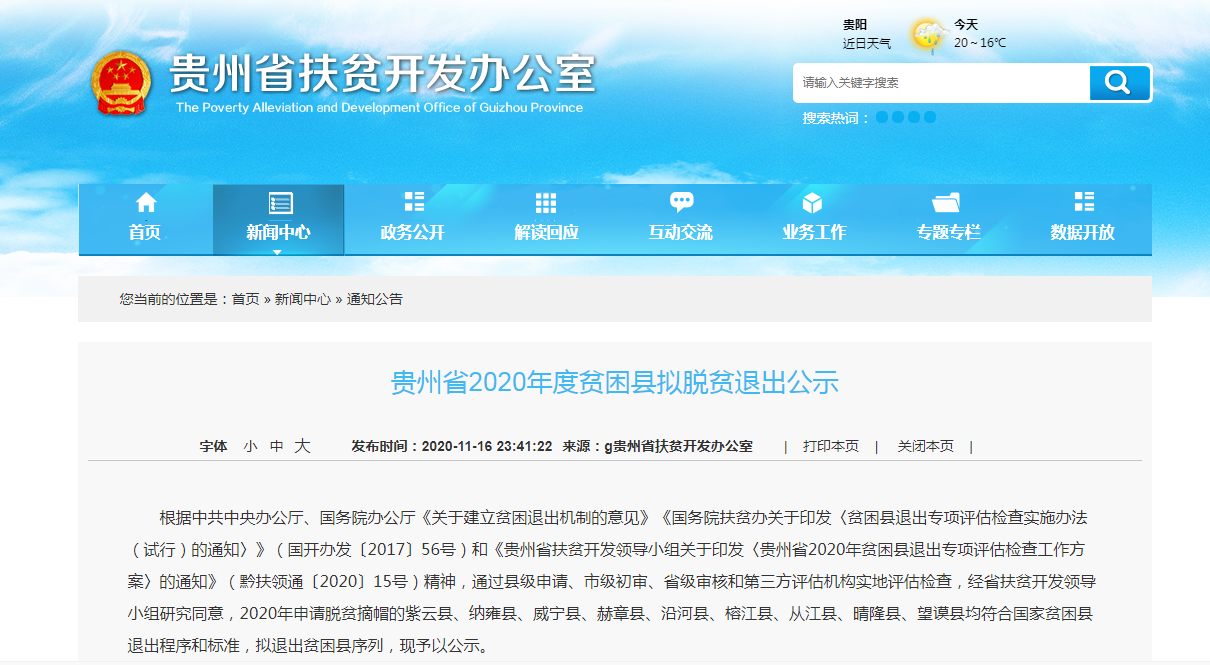Click the cube icon above 业务工作
Viewport: 1210px width, 665px height.
pyautogui.click(x=813, y=203)
